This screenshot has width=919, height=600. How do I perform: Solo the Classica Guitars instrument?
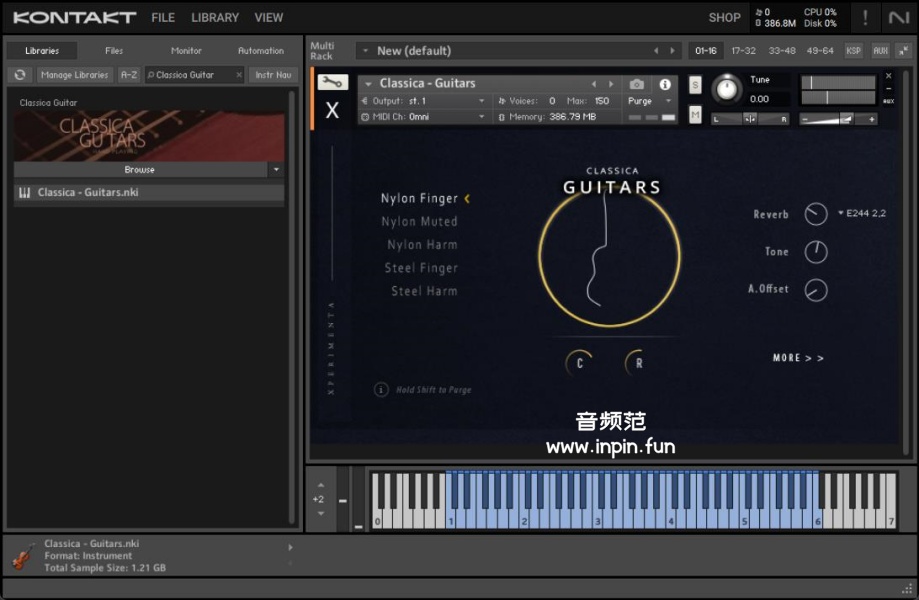[x=695, y=85]
